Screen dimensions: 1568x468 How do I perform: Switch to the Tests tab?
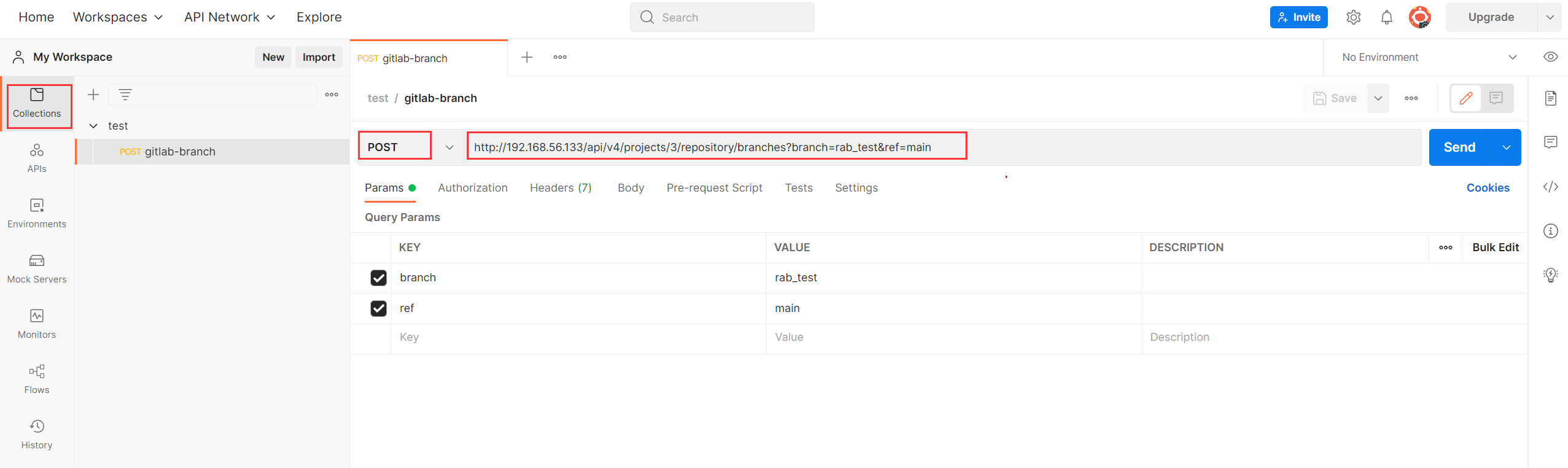[x=798, y=188]
